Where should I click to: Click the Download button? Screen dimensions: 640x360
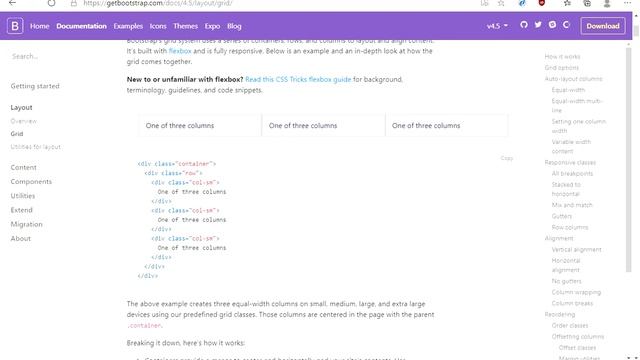603,26
